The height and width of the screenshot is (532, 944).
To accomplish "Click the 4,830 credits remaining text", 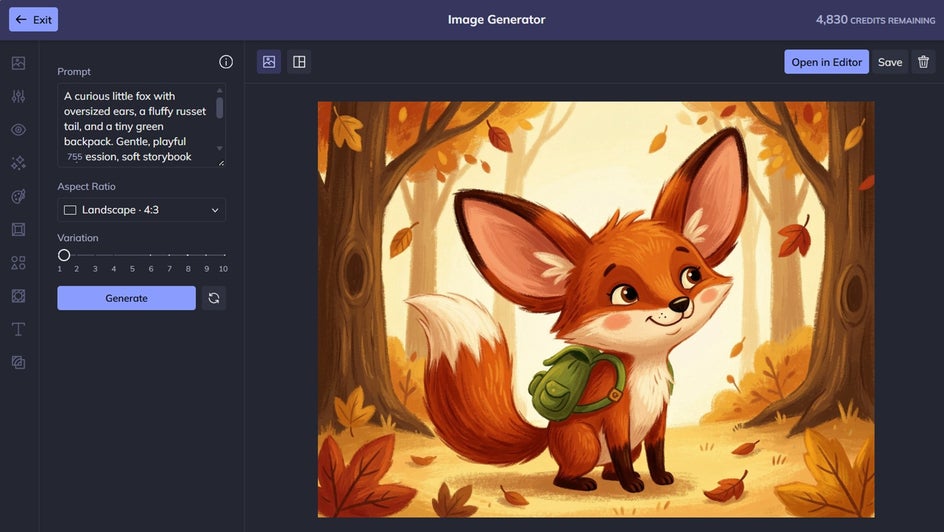I will tap(875, 20).
